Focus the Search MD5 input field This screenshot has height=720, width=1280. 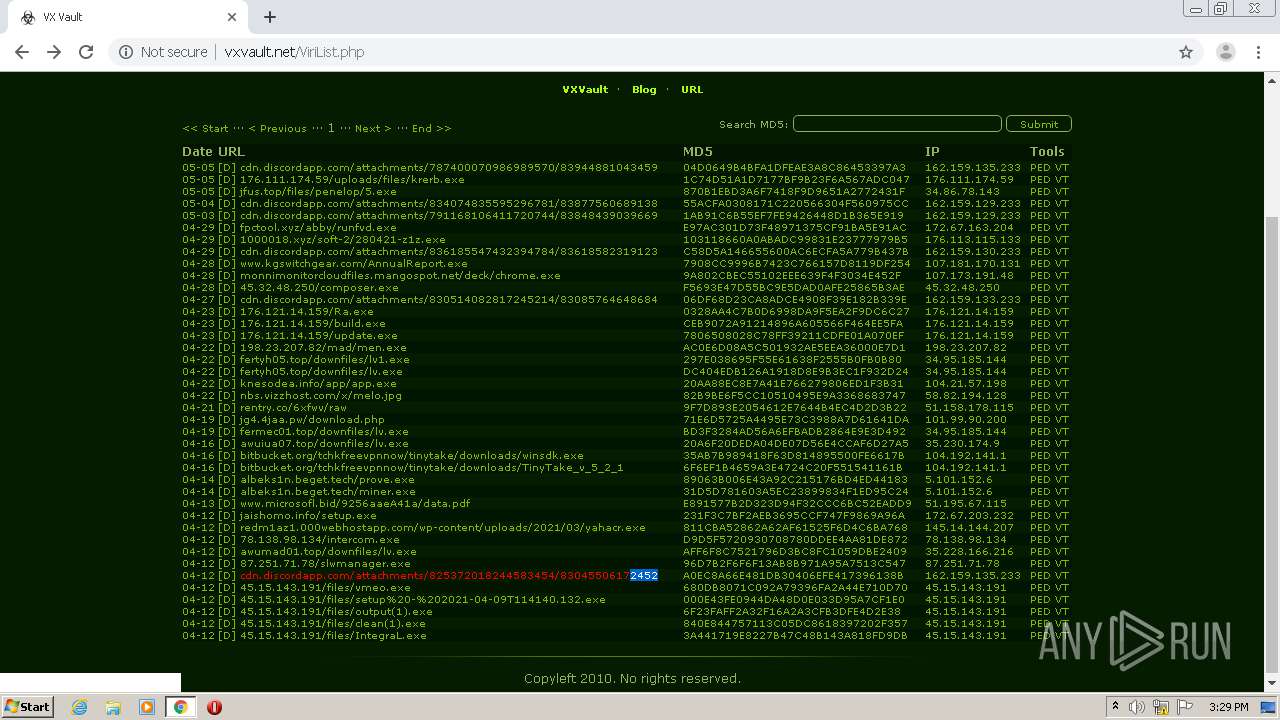click(x=897, y=124)
